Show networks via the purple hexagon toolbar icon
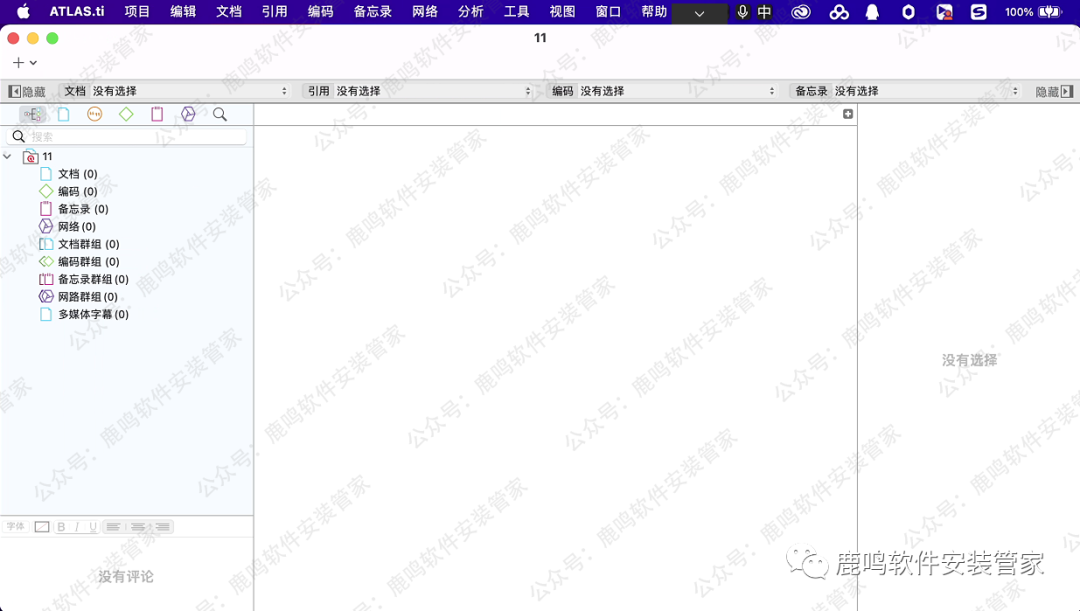The height and width of the screenshot is (611, 1080). pos(188,115)
